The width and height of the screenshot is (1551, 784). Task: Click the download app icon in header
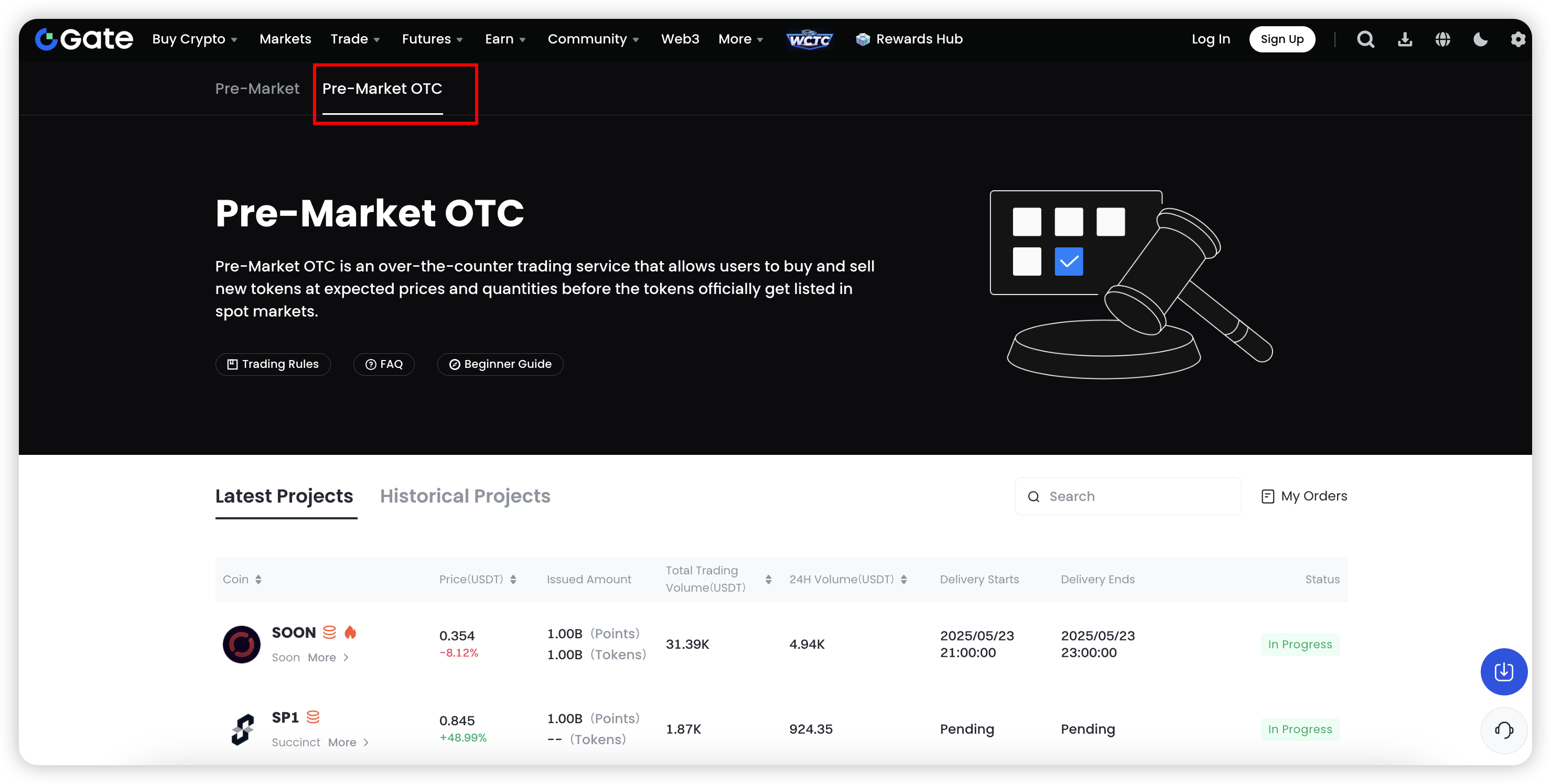point(1405,39)
